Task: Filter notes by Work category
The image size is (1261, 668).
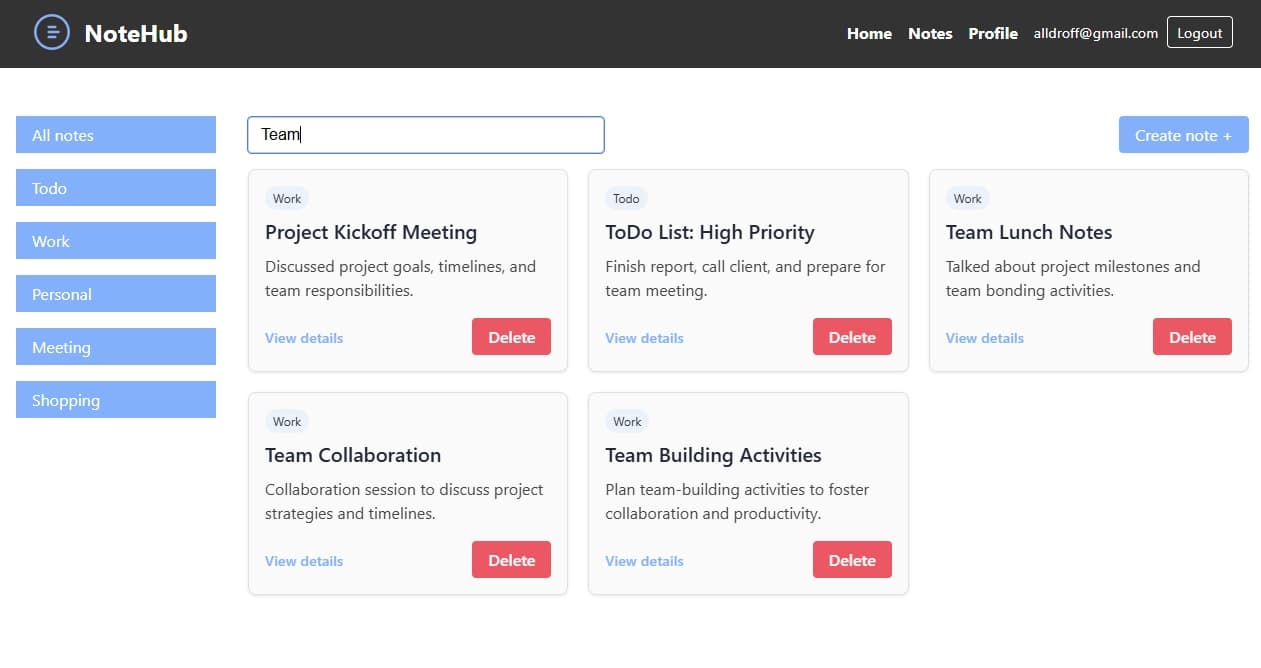Action: coord(116,241)
